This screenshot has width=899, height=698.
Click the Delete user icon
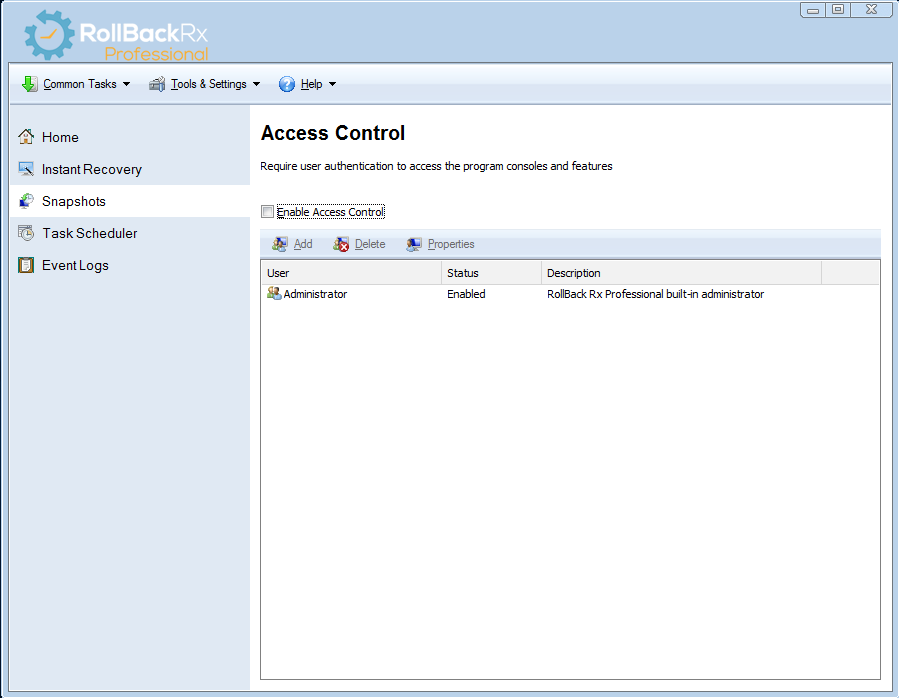click(x=341, y=244)
